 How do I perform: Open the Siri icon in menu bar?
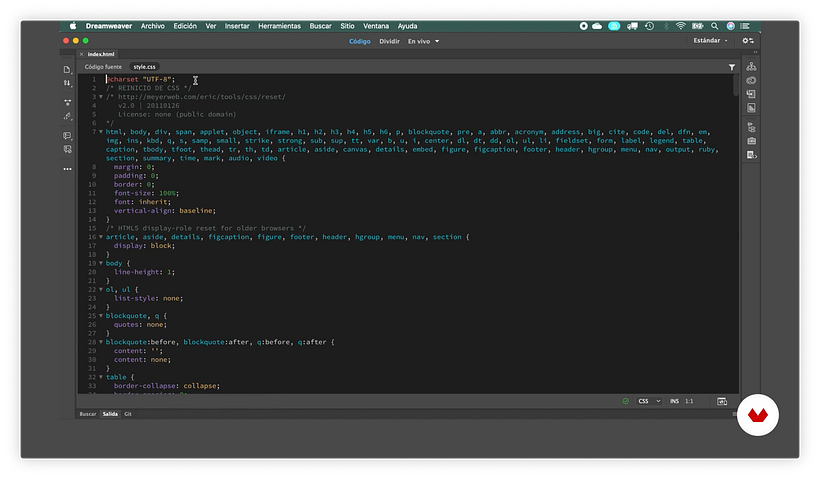(x=731, y=26)
